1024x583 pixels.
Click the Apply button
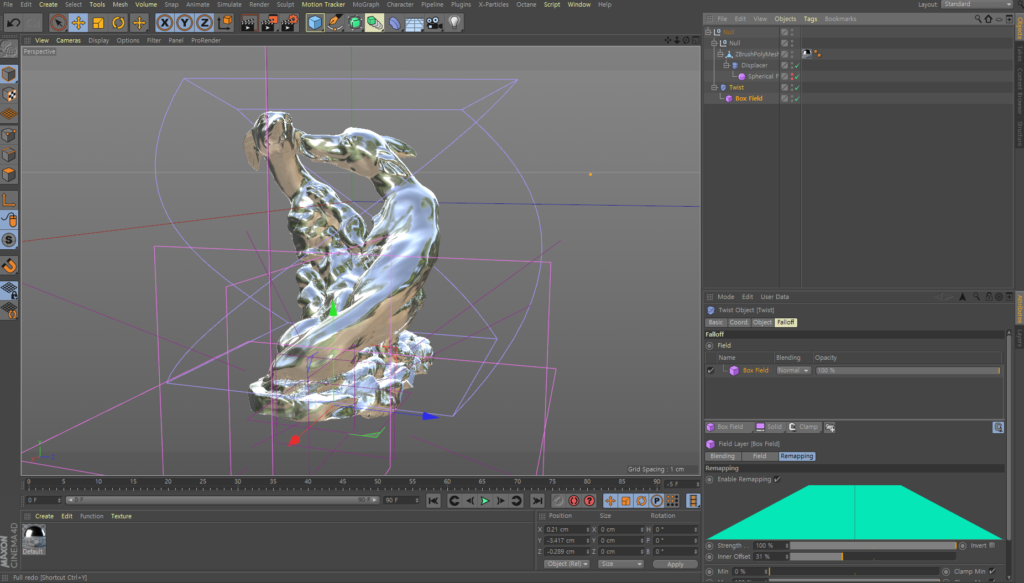coord(675,564)
